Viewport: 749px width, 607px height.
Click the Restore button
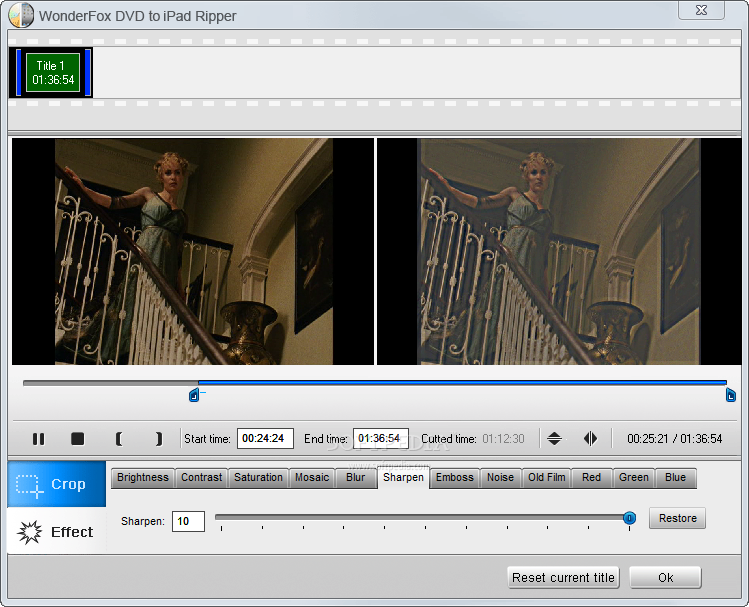(x=677, y=518)
